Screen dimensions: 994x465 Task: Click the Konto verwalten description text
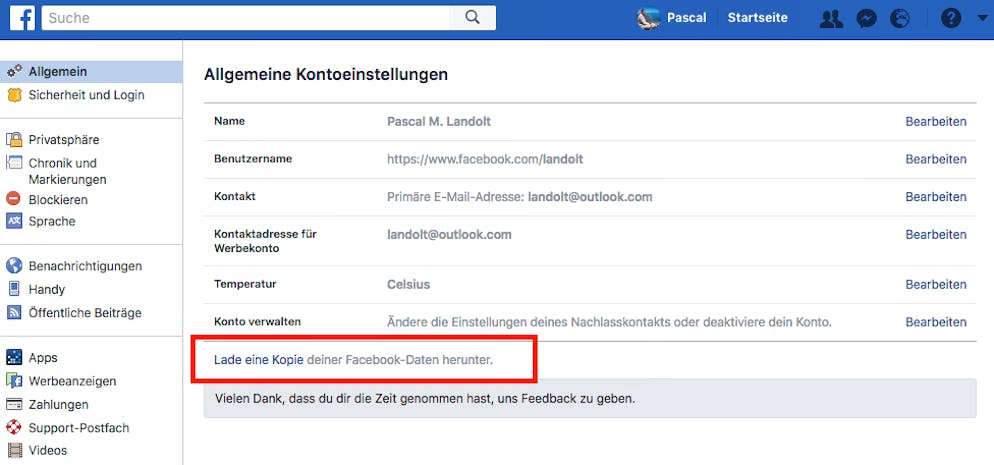pyautogui.click(x=609, y=322)
